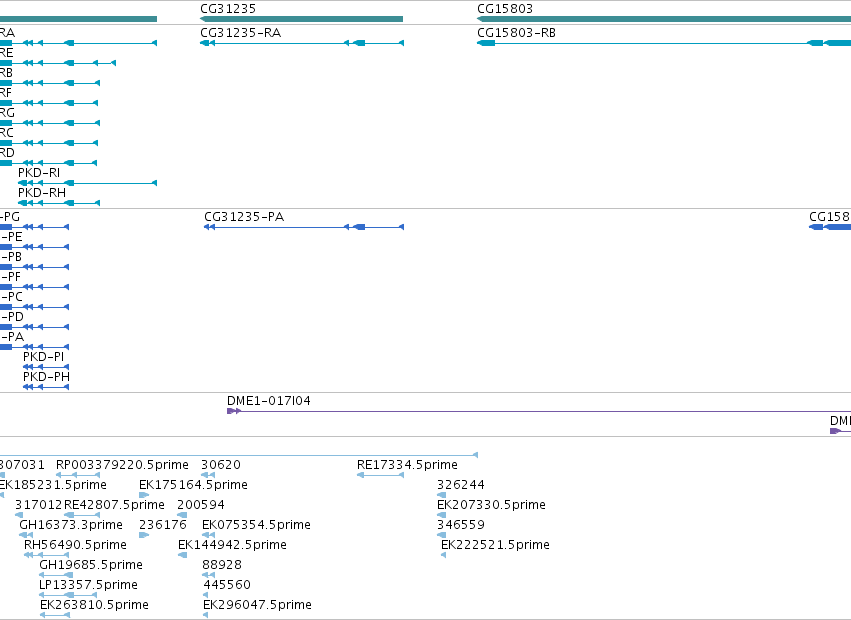Viewport: 851px width, 620px height.
Task: Click the PKD-RH transcript glyph
Action: pos(59,203)
